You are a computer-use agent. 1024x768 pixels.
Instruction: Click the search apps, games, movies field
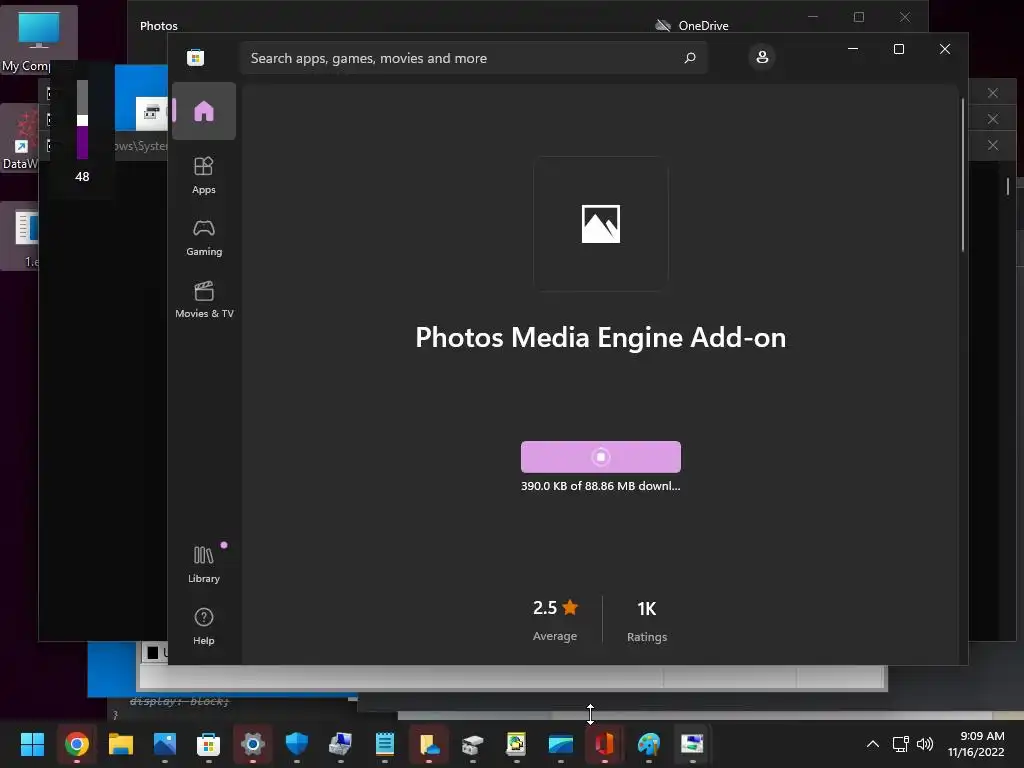click(473, 58)
